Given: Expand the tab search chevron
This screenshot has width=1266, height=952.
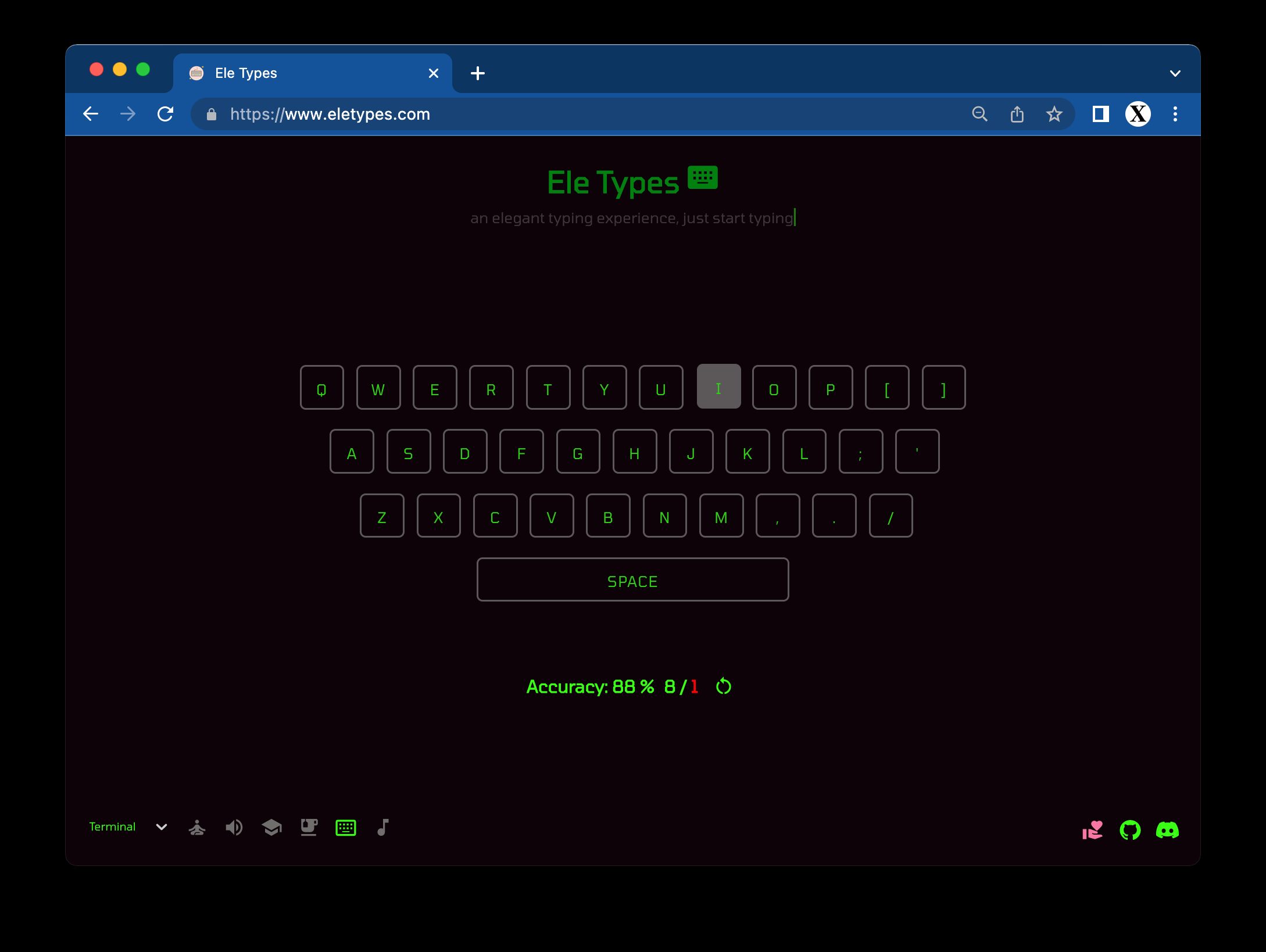Looking at the screenshot, I should (1175, 73).
